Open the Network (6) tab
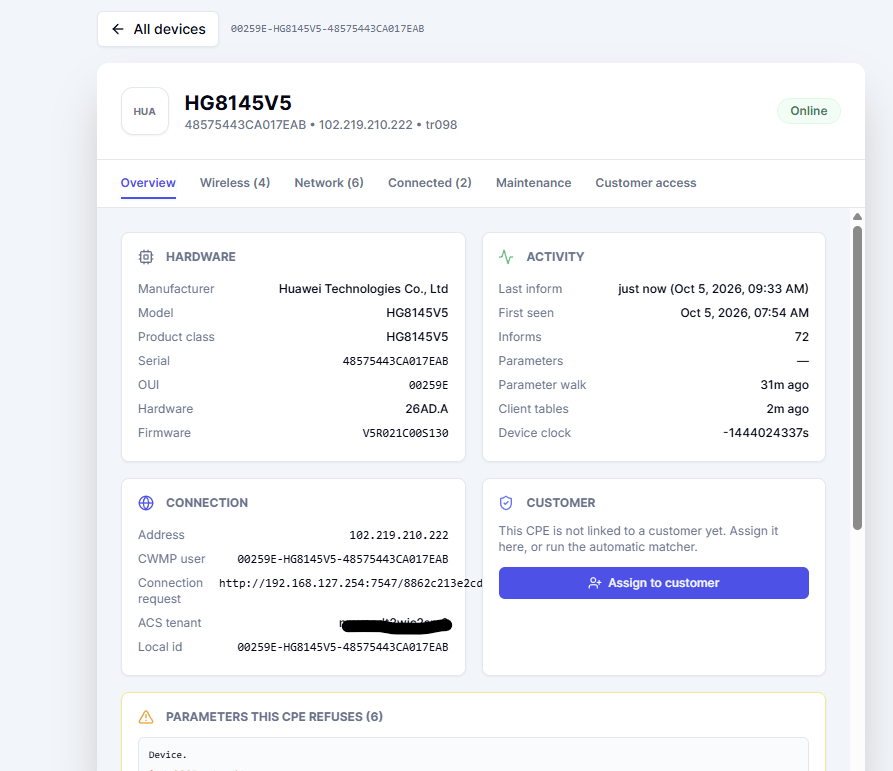 [x=329, y=183]
